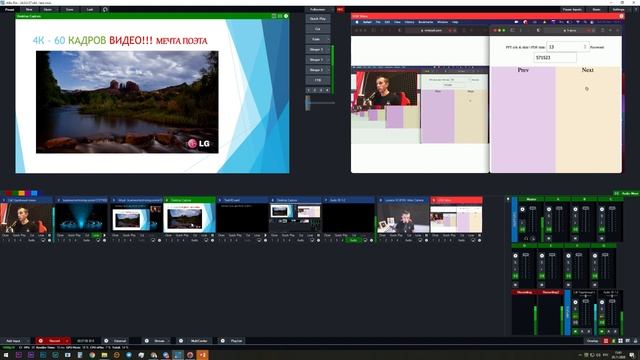
Task: Open settings gear of the Lumens Video Camera input
Action: [x=426, y=240]
